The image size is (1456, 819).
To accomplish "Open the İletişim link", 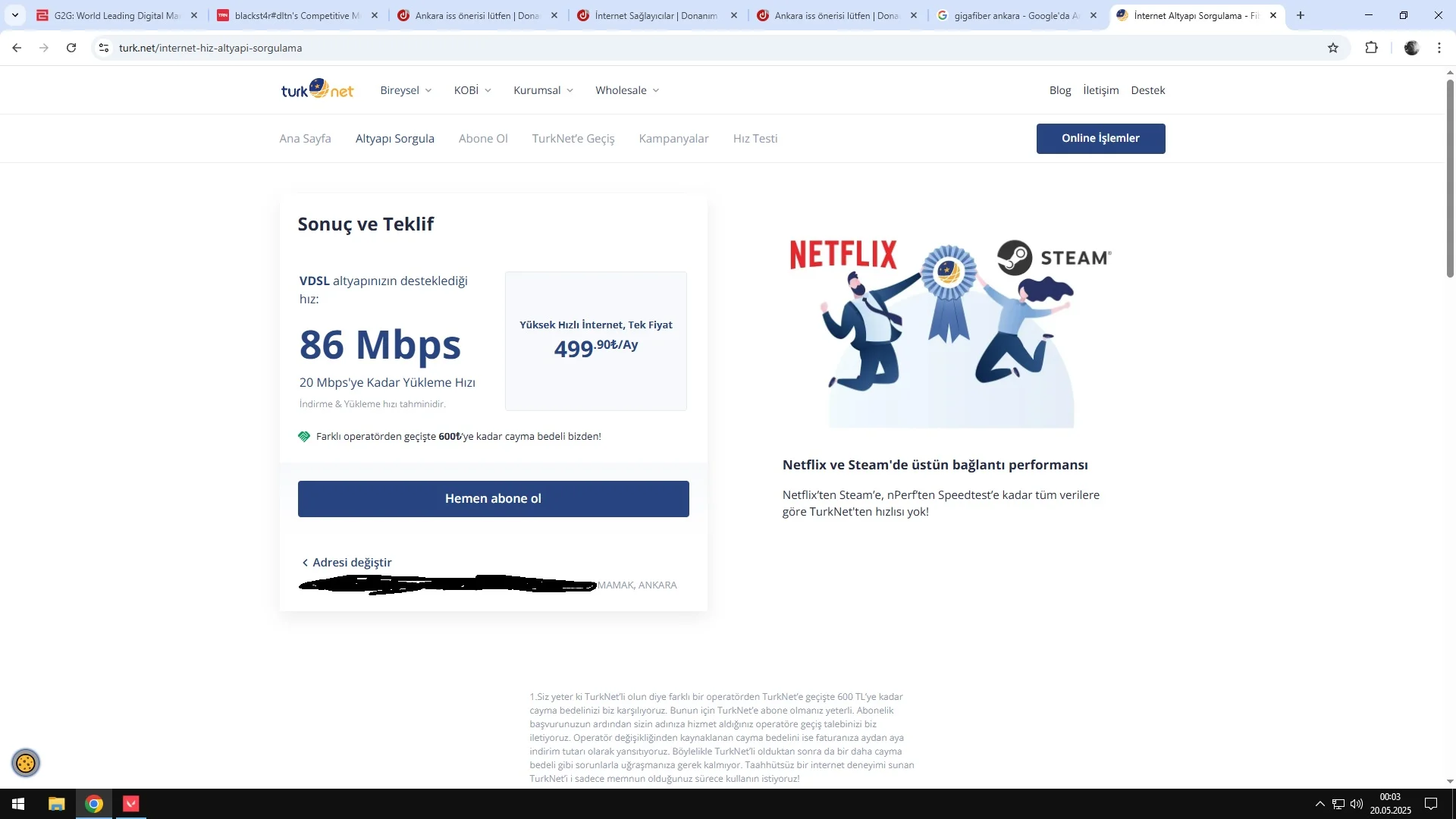I will (x=1101, y=90).
